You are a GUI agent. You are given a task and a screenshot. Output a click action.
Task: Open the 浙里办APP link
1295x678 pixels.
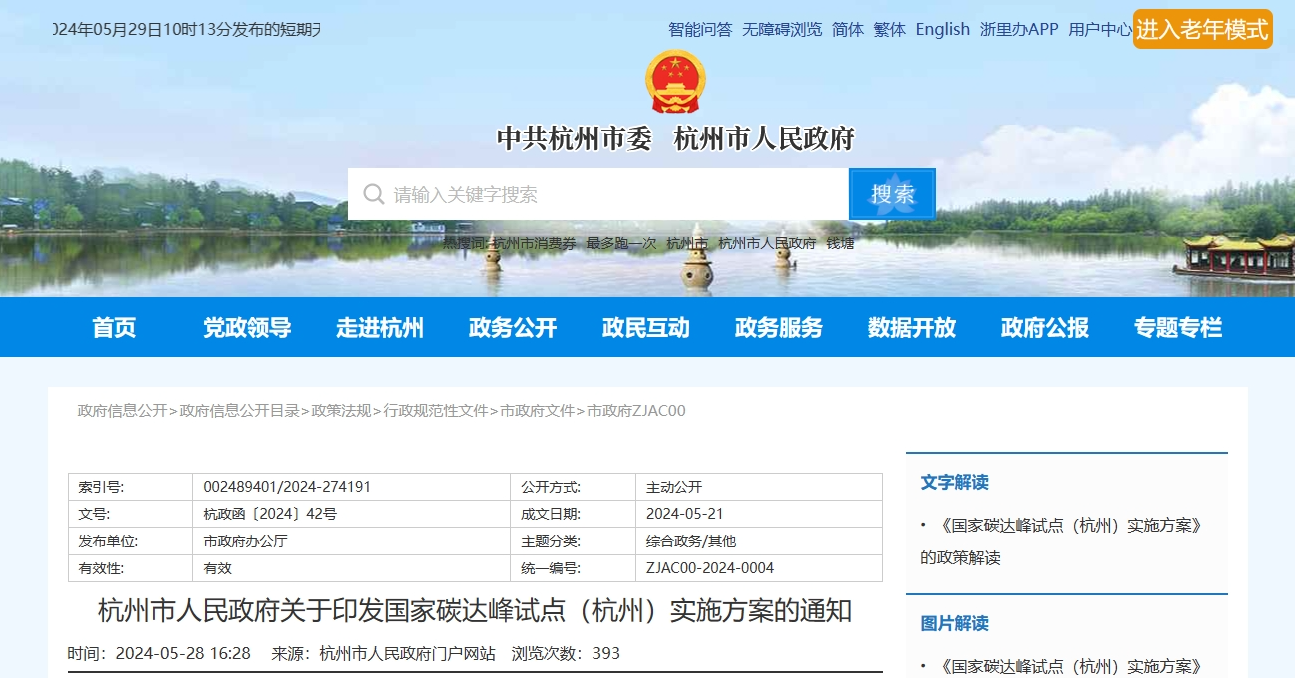[x=1018, y=29]
